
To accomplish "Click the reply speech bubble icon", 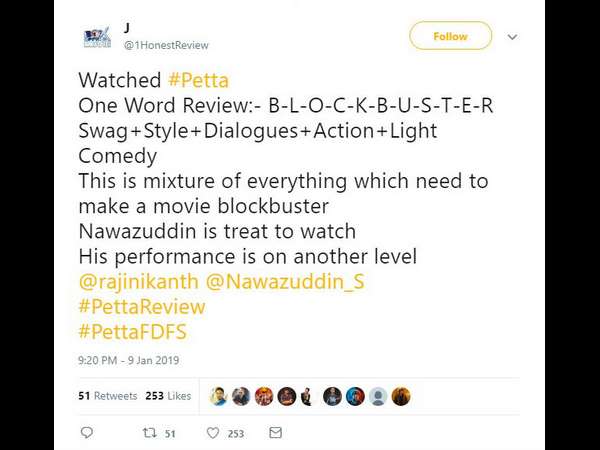I will [x=87, y=433].
